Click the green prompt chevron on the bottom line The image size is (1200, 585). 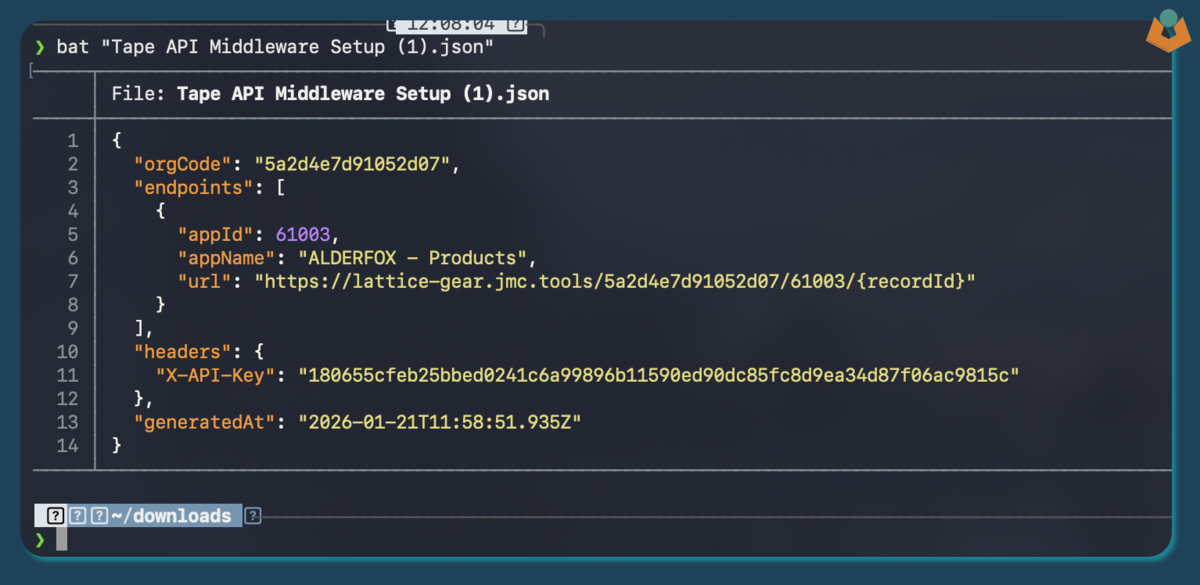[39, 540]
